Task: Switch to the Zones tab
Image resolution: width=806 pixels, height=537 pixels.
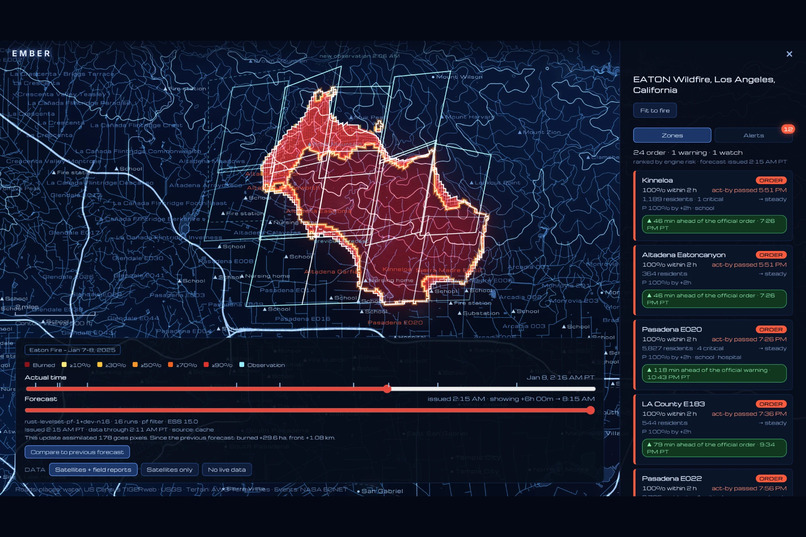Action: (672, 135)
